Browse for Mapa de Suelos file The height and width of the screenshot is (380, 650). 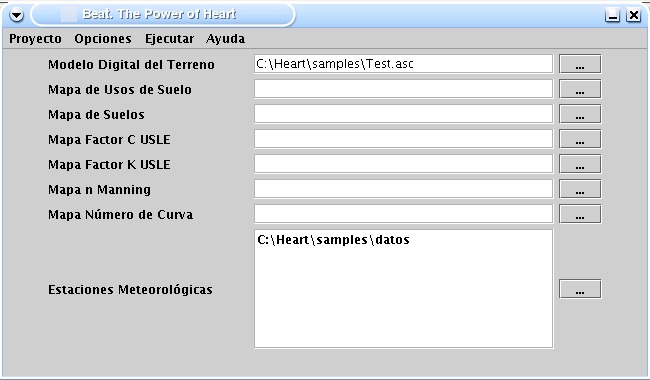tap(580, 114)
